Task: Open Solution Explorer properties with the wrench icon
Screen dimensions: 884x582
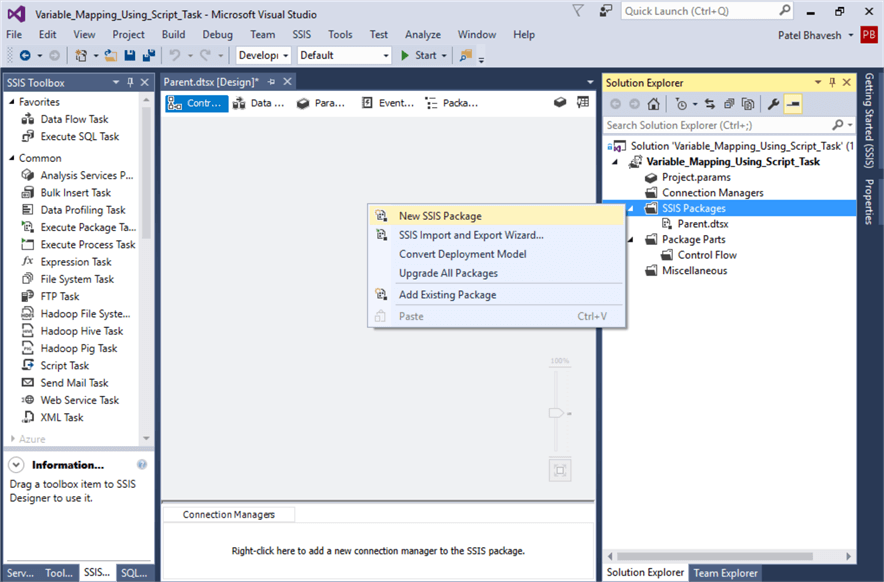Action: tap(772, 103)
